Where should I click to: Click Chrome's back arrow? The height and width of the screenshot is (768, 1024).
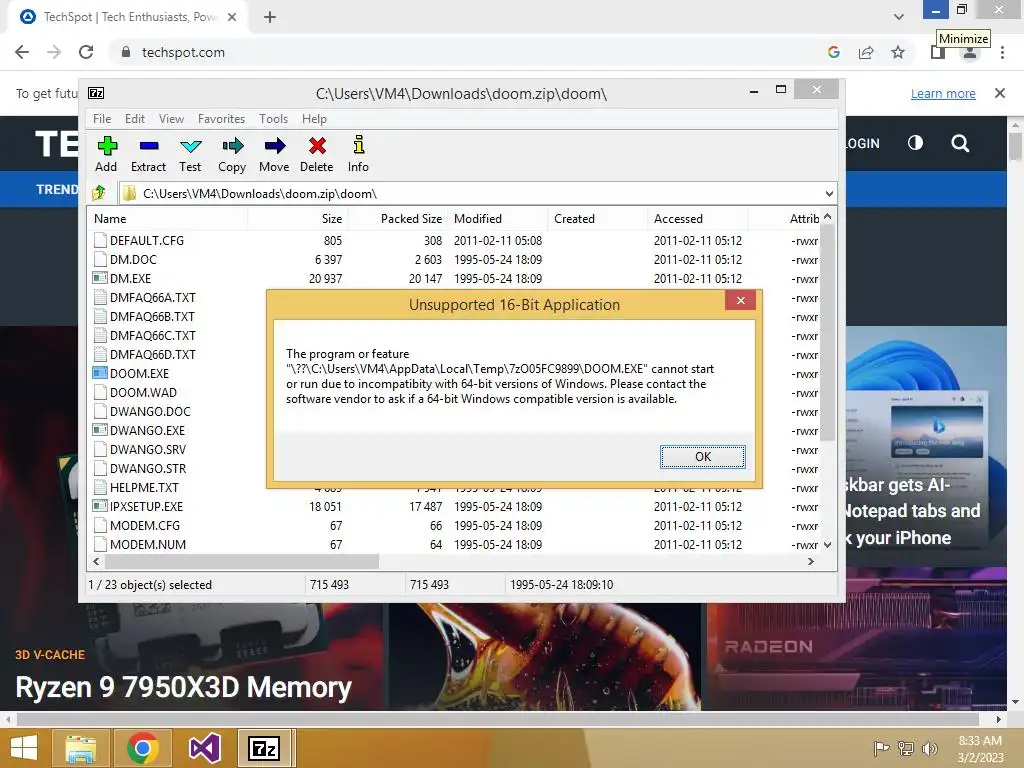[x=22, y=52]
